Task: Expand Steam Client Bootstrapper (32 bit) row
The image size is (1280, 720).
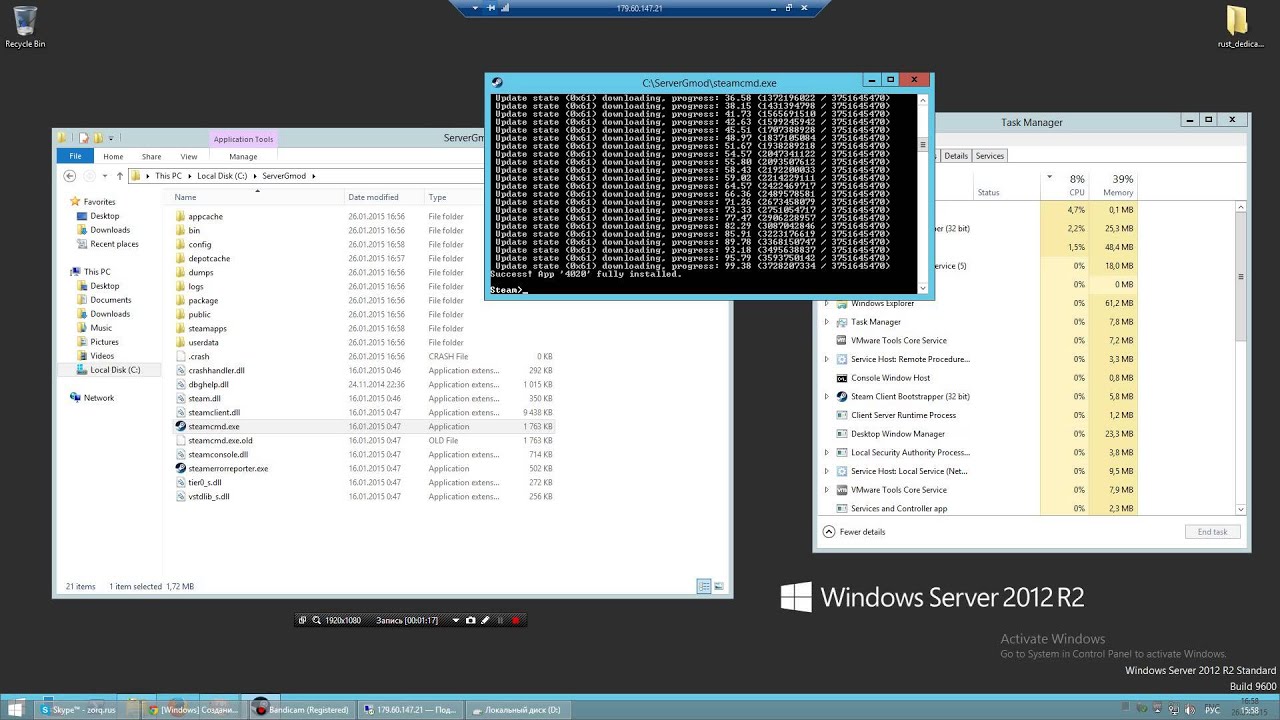Action: click(826, 397)
